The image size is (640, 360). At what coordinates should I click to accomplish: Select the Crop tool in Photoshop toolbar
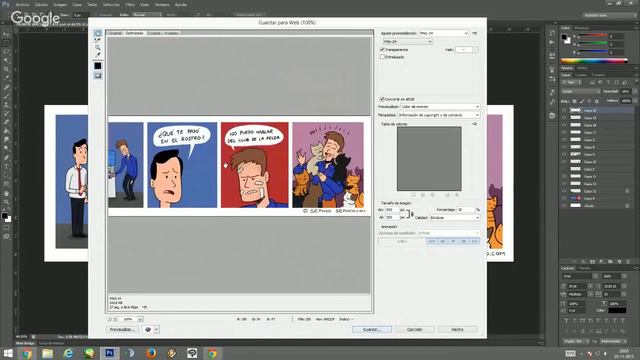point(6,69)
